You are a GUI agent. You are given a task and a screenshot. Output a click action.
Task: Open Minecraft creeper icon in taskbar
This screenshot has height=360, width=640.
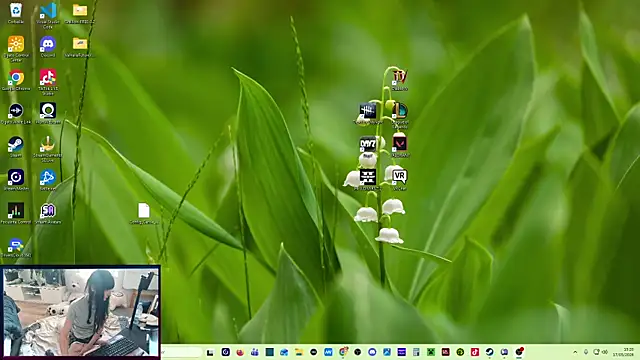(431, 352)
